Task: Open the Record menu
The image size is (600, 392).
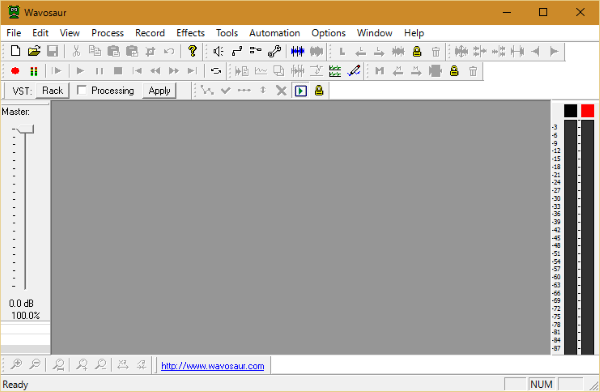Action: [x=150, y=33]
